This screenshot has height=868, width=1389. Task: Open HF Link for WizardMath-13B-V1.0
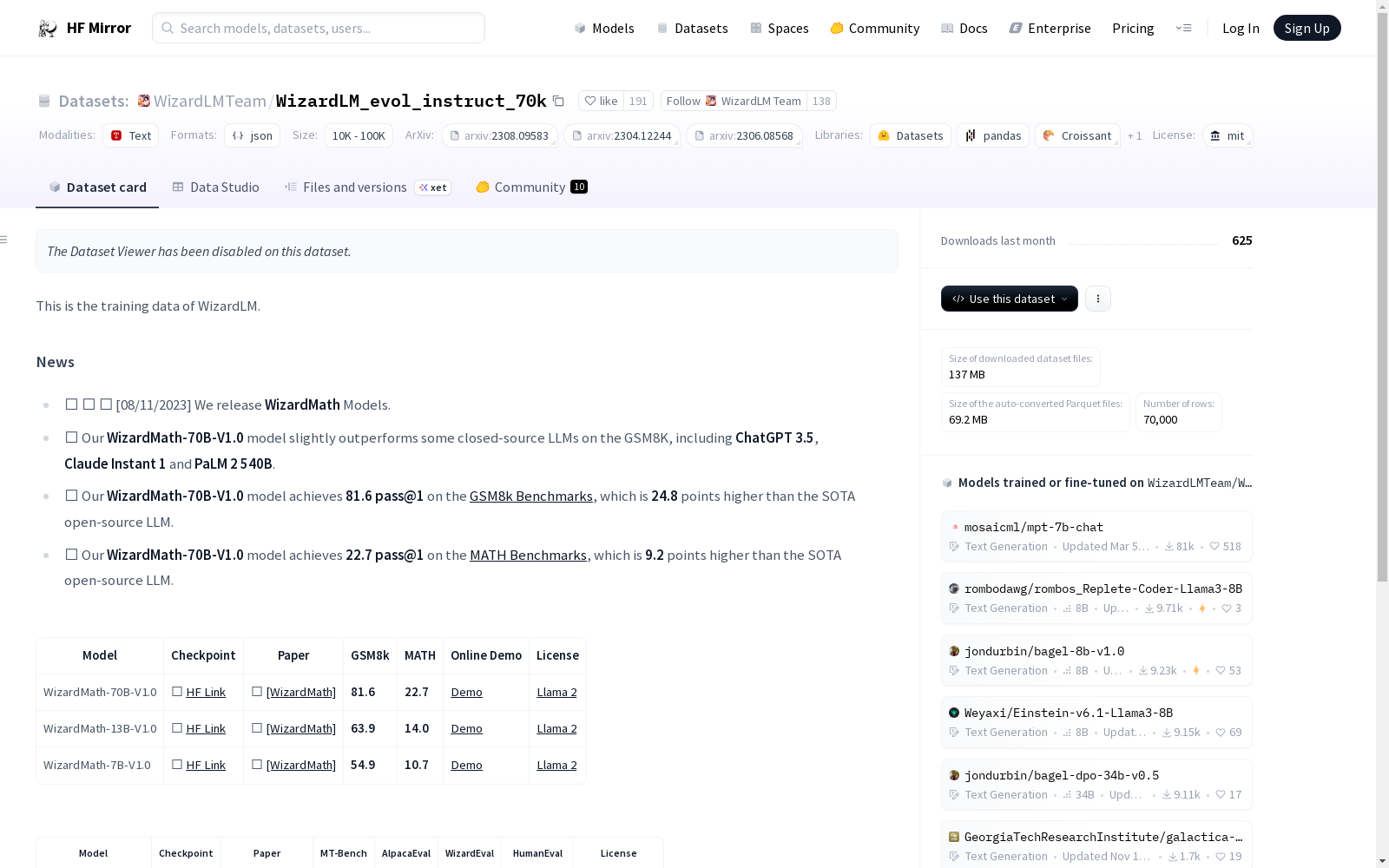[206, 728]
